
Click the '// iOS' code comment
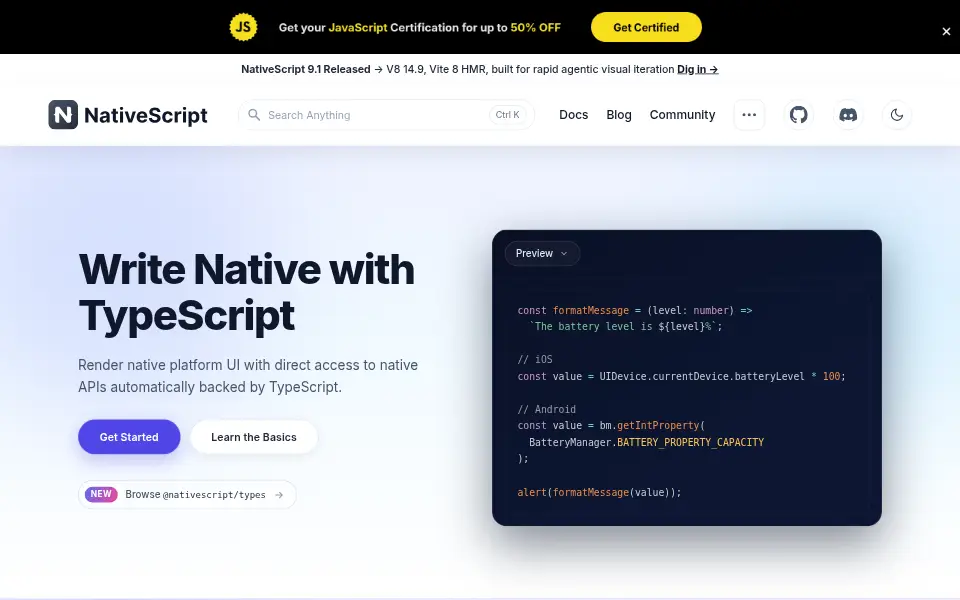535,359
